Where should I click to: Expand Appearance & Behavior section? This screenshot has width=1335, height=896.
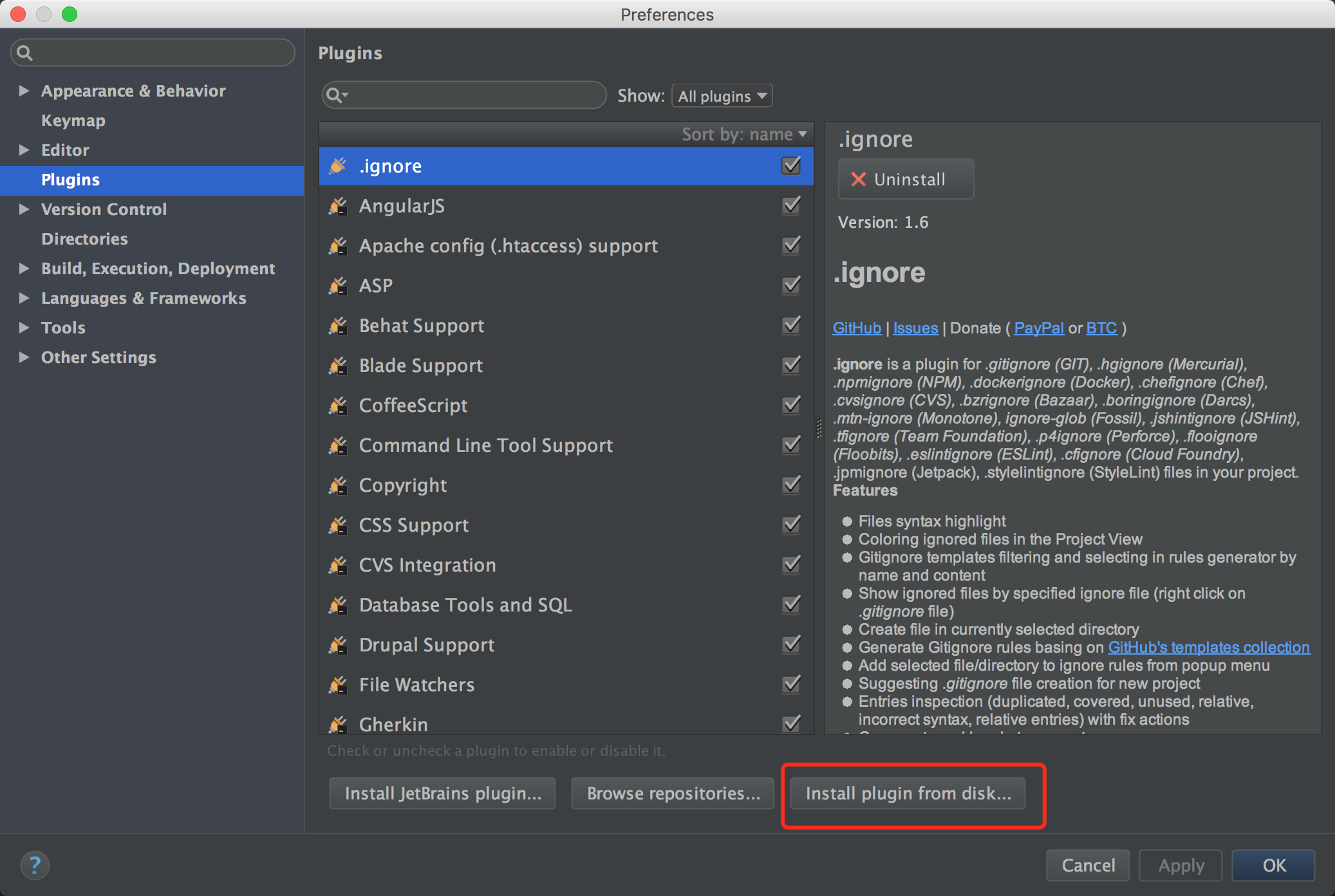24,91
